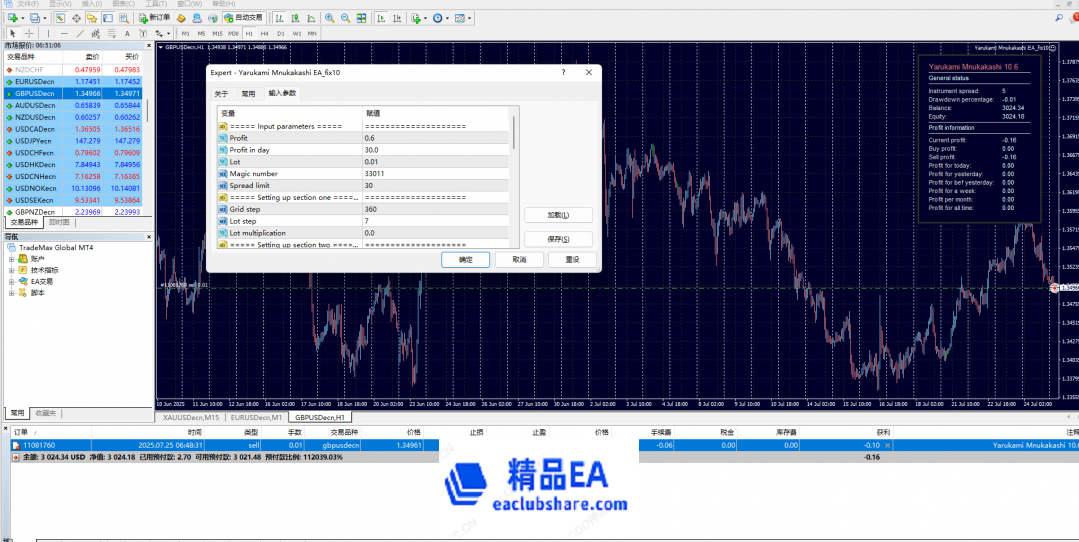Switch to the M15 timeframe
Image resolution: width=1079 pixels, height=542 pixels.
point(217,33)
